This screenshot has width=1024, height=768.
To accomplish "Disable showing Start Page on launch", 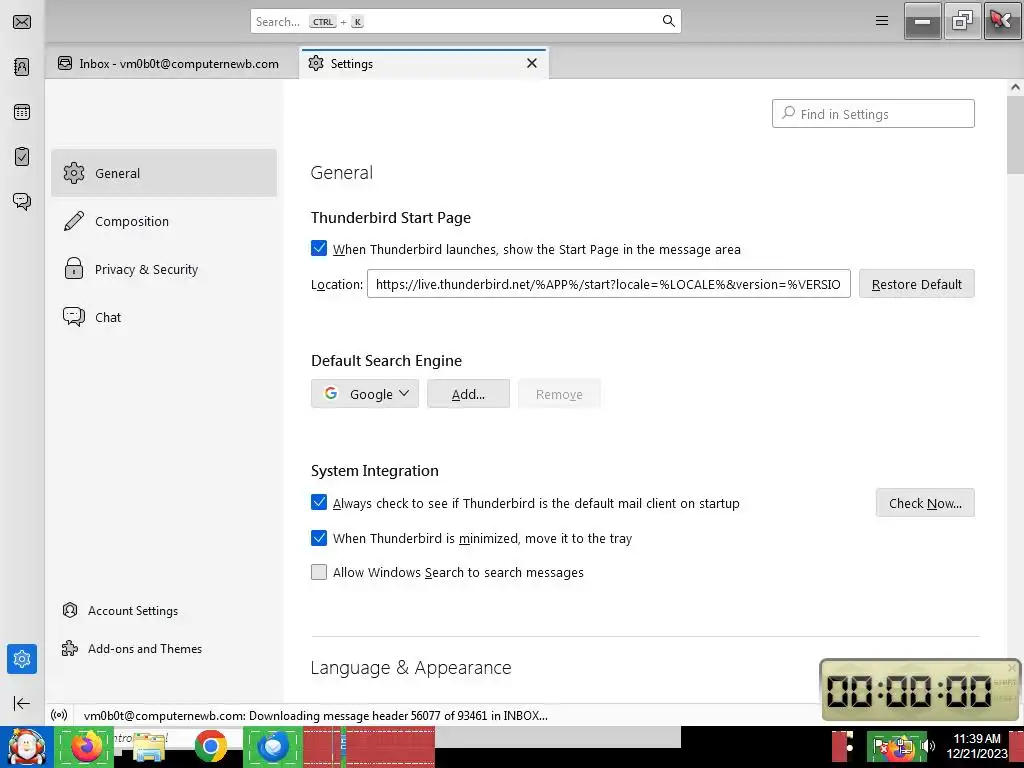I will (x=319, y=248).
